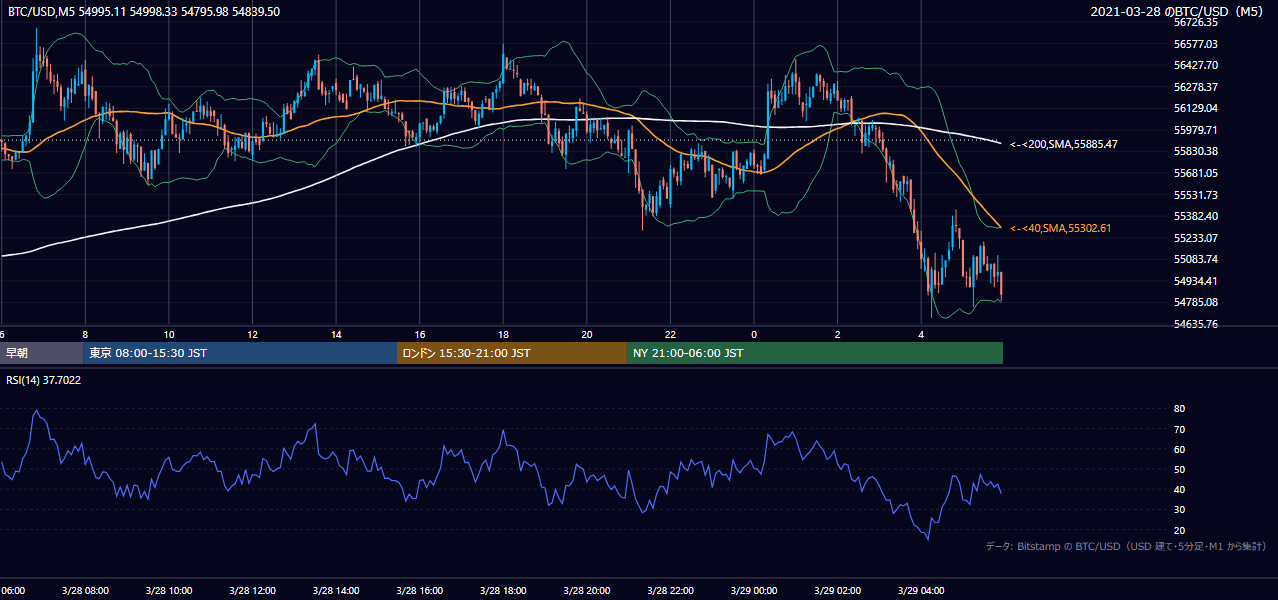The width and height of the screenshot is (1278, 600).
Task: Click price axis value 55979.71
Action: [1195, 130]
